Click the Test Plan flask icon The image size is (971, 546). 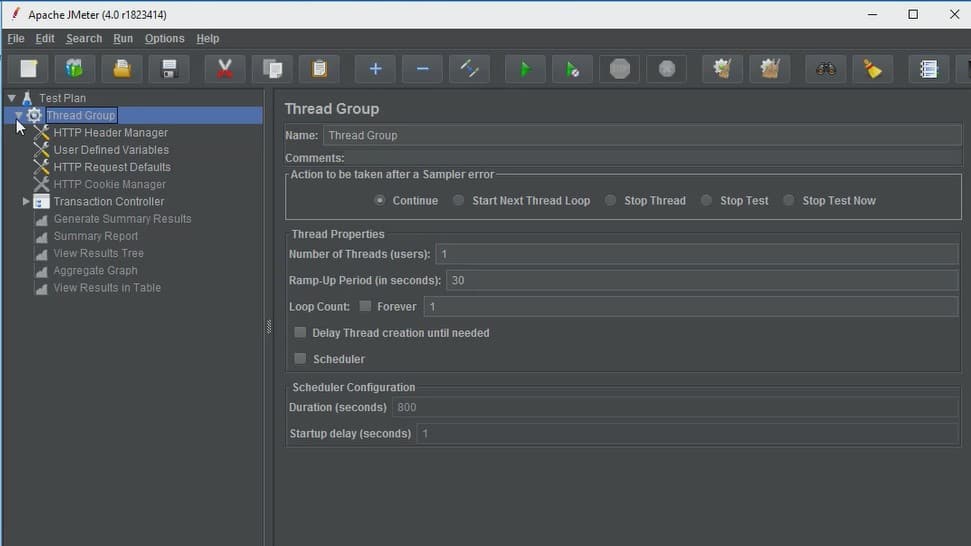(x=27, y=98)
